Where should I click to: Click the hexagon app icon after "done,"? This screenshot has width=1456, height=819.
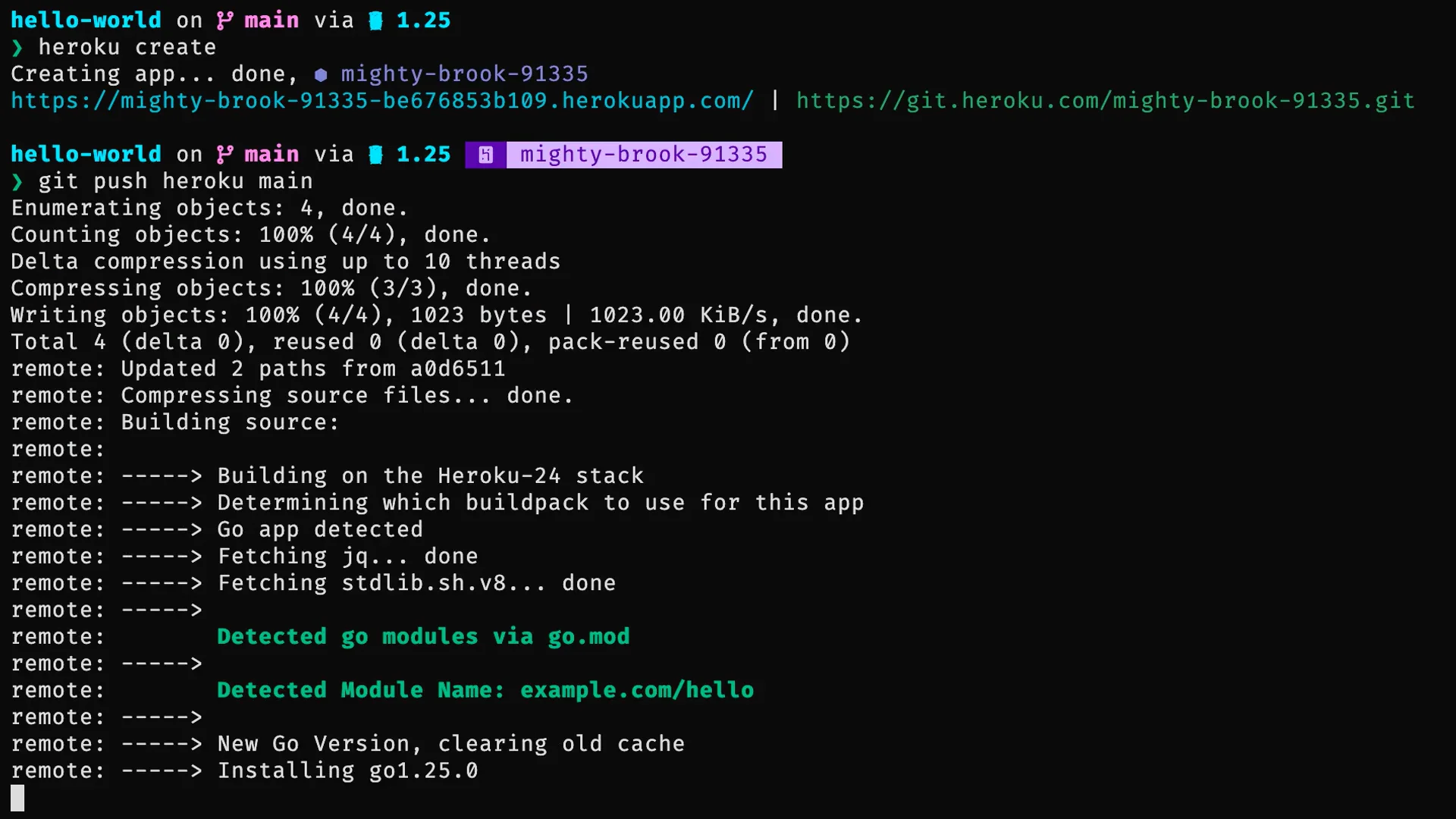coord(321,74)
